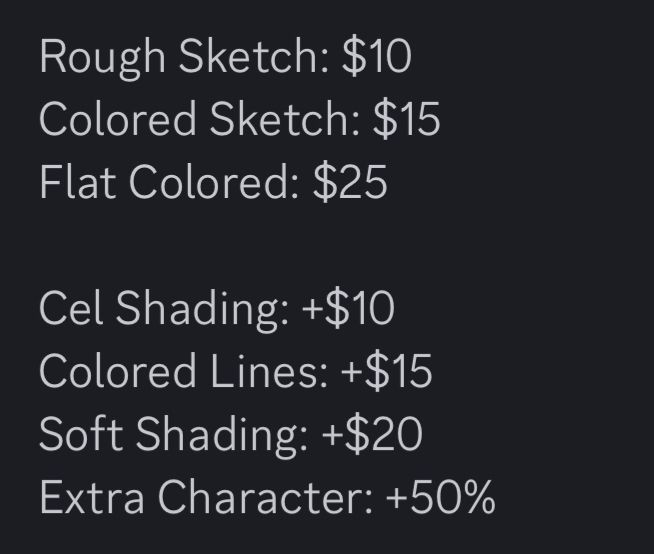The image size is (654, 554).
Task: Select the Colored Sketch: $15 text
Action: point(239,119)
